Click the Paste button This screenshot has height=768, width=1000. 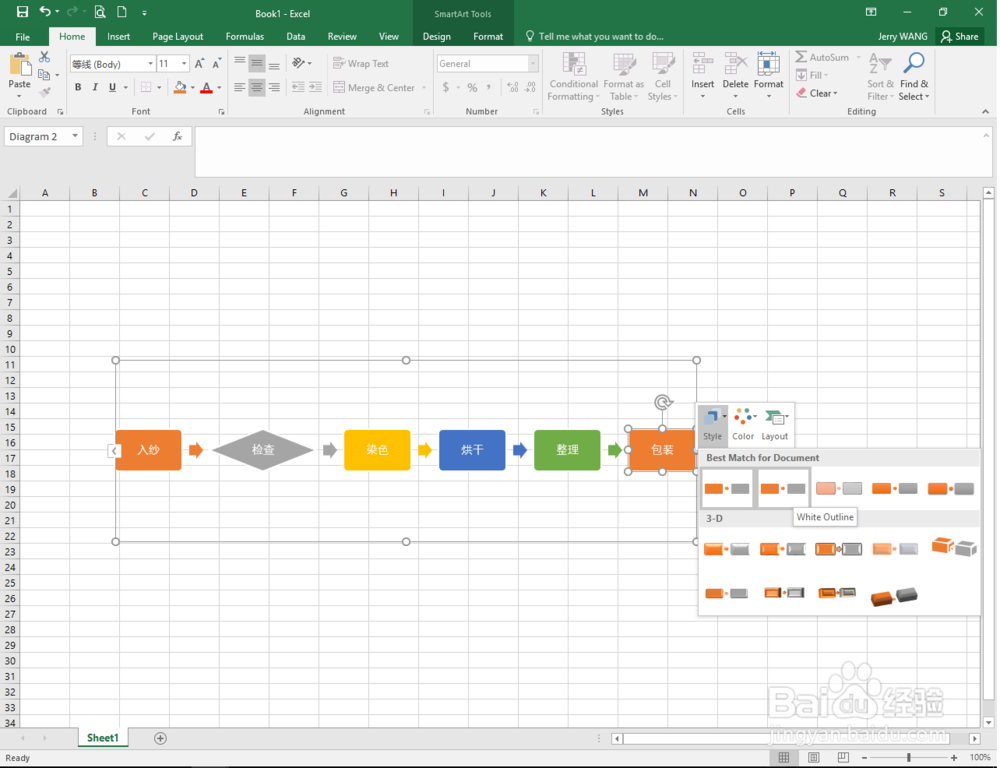point(19,75)
